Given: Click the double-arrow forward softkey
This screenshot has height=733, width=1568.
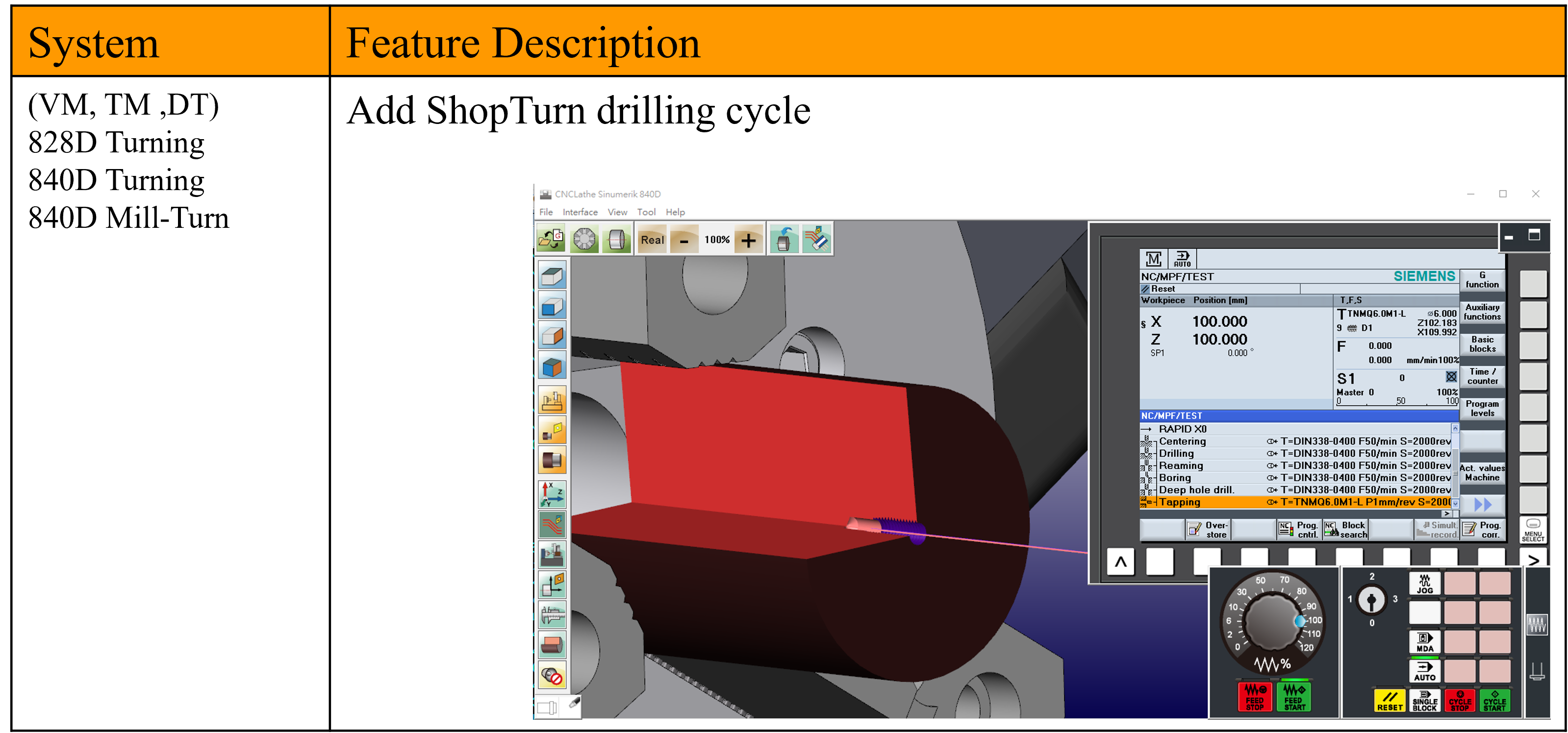Looking at the screenshot, I should point(1482,504).
